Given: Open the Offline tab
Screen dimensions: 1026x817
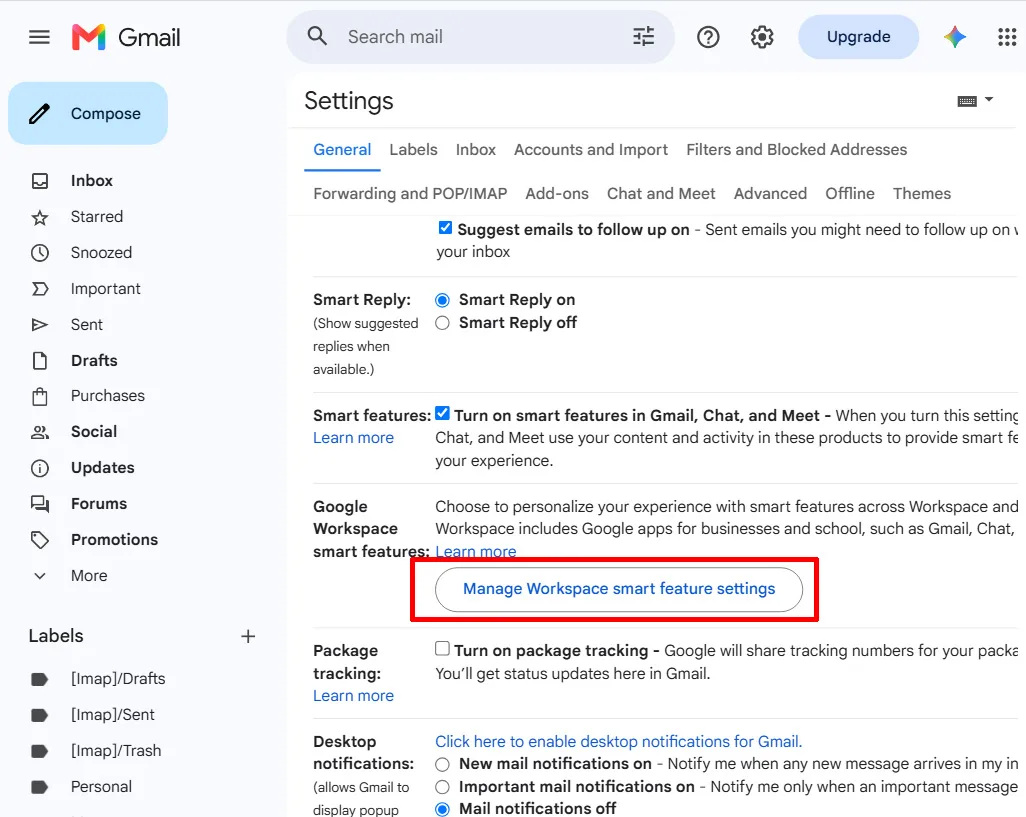Looking at the screenshot, I should (849, 194).
